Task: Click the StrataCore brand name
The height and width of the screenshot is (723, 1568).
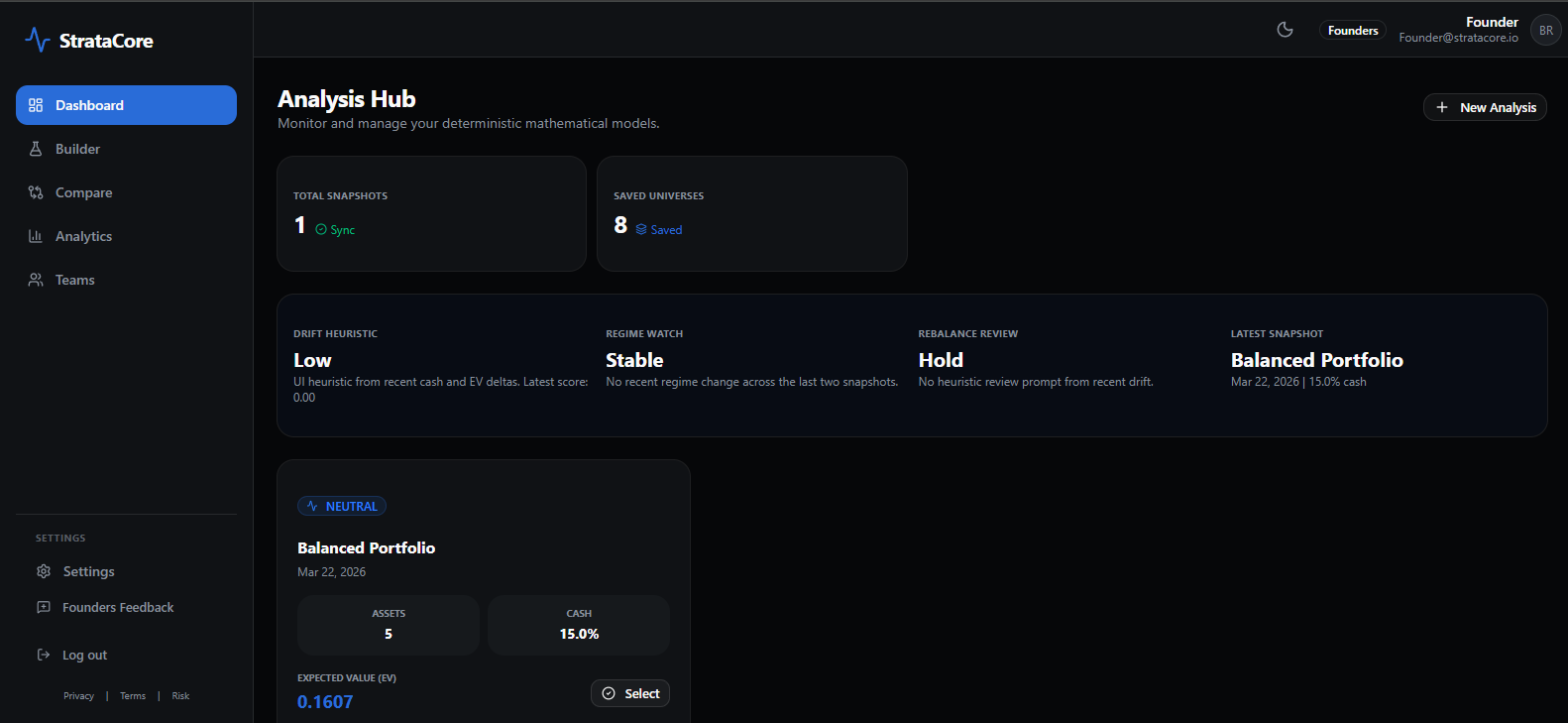Action: pos(106,41)
